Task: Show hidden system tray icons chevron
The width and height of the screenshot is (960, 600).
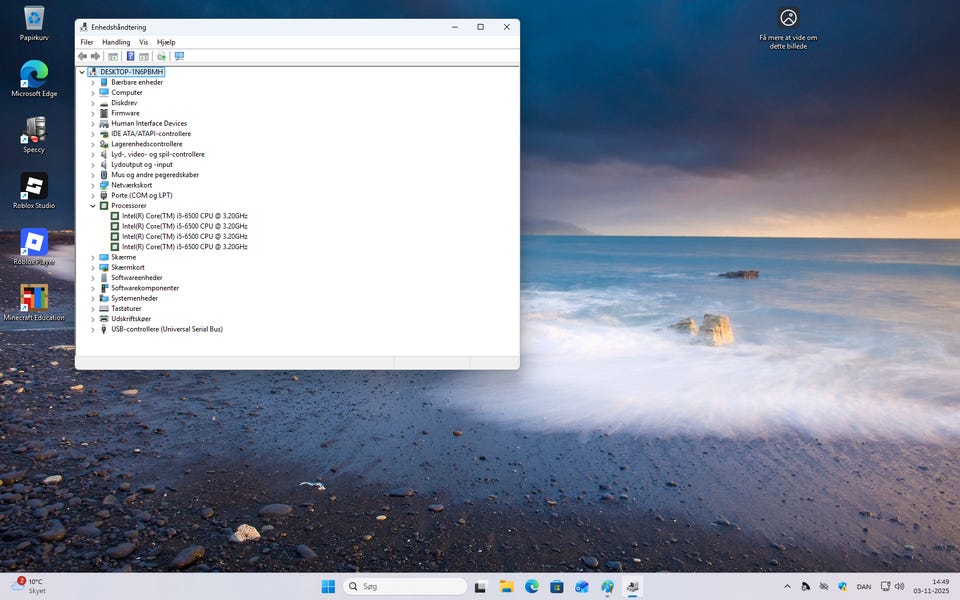Action: point(787,586)
